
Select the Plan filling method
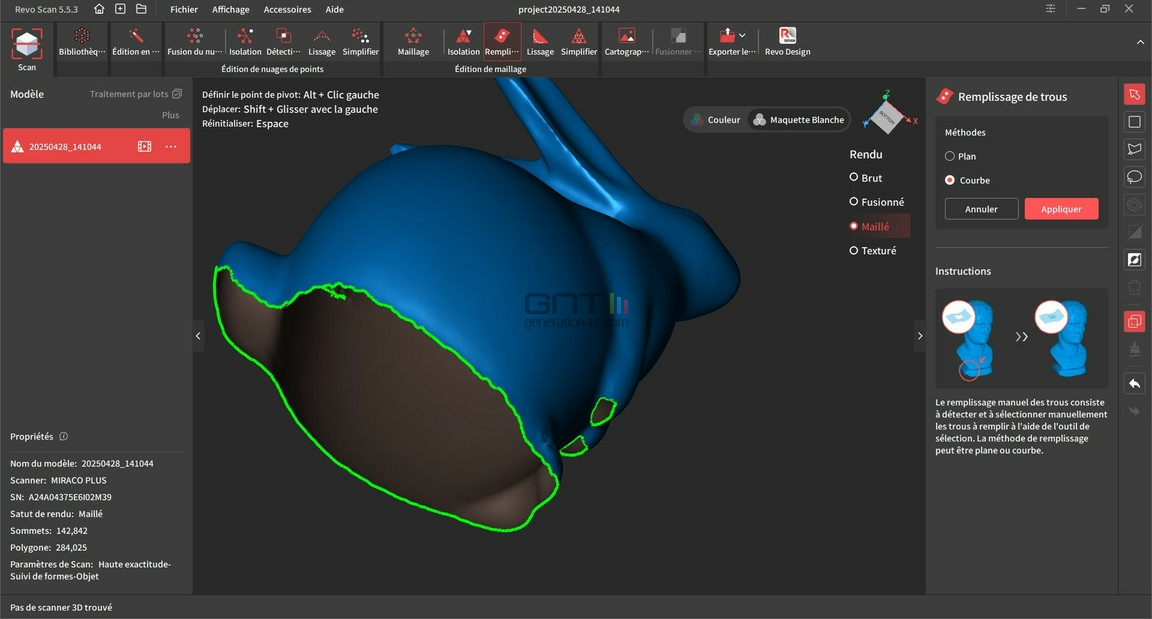(960, 156)
